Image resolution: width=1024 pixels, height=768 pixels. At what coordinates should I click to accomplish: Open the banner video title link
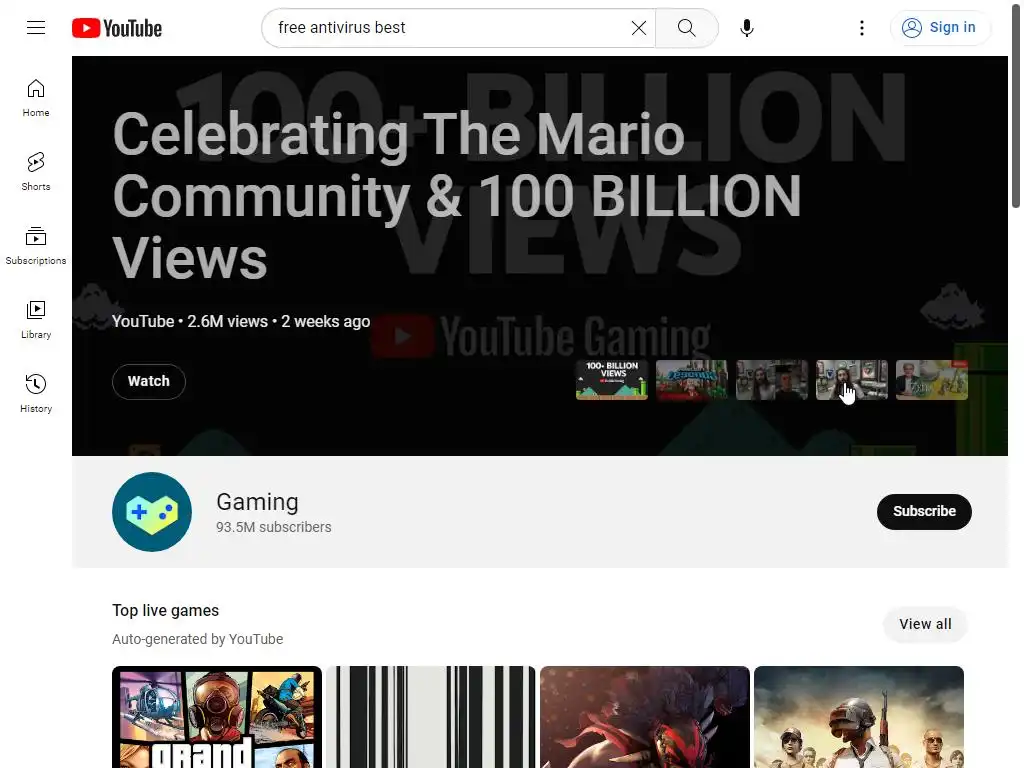456,195
